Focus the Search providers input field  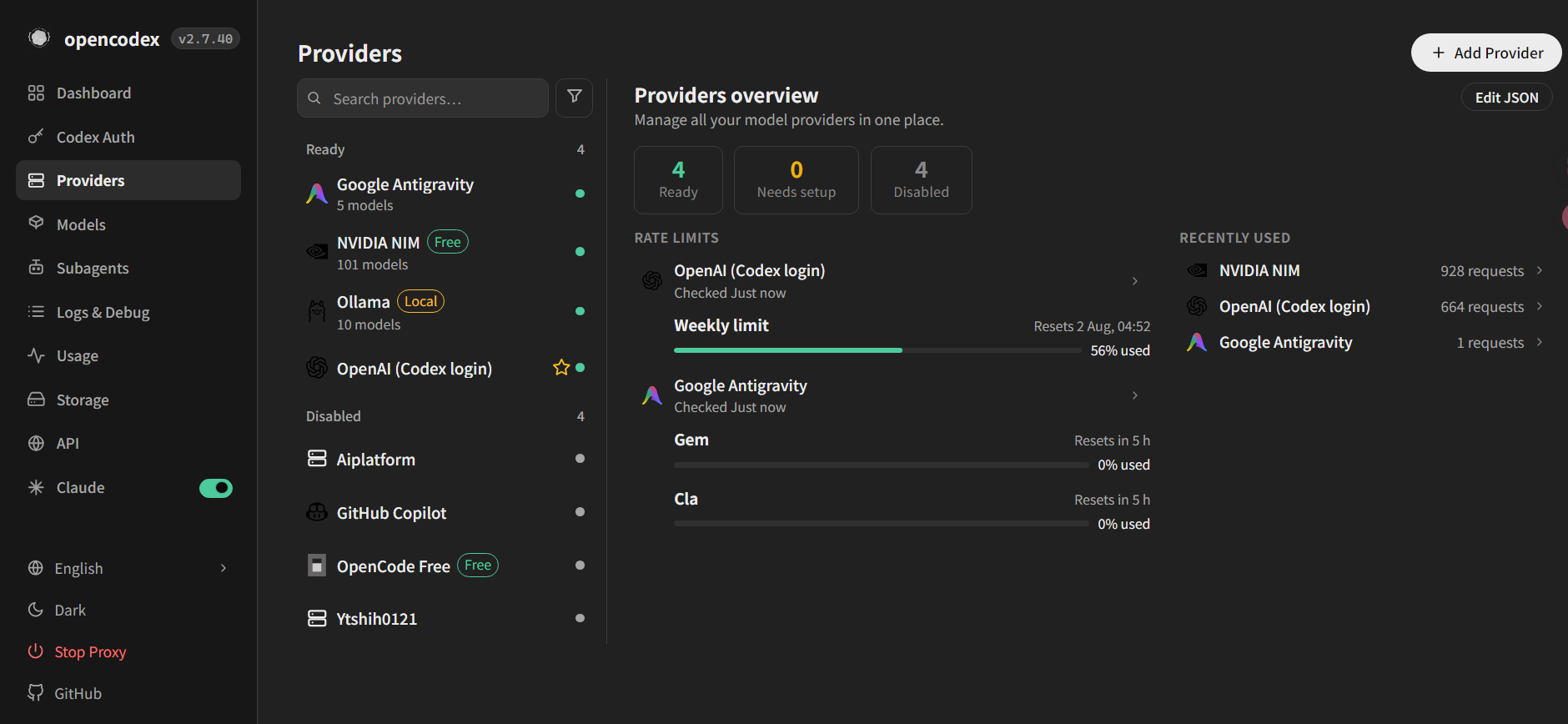click(x=423, y=98)
